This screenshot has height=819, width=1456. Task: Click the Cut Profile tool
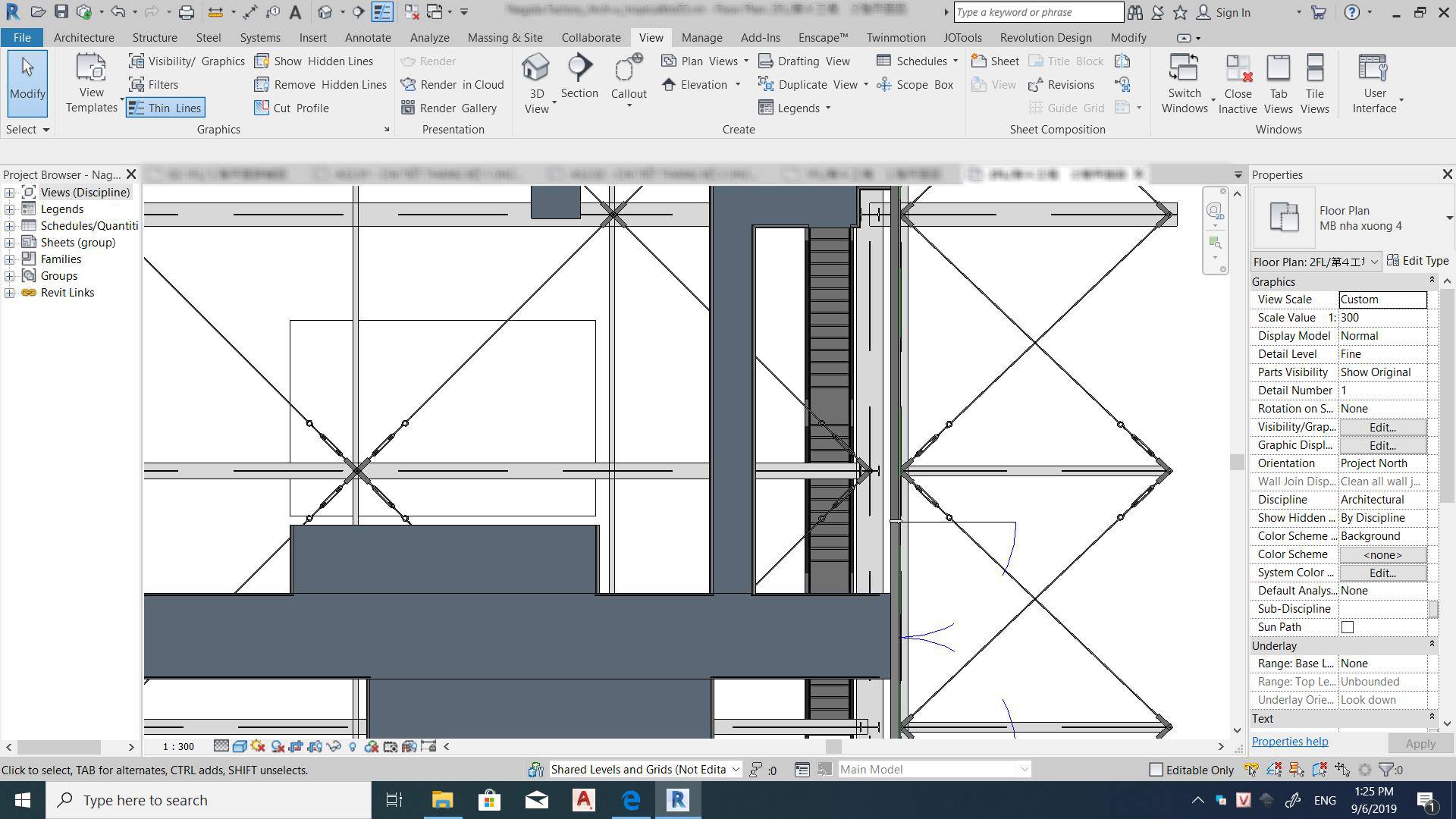tap(292, 108)
